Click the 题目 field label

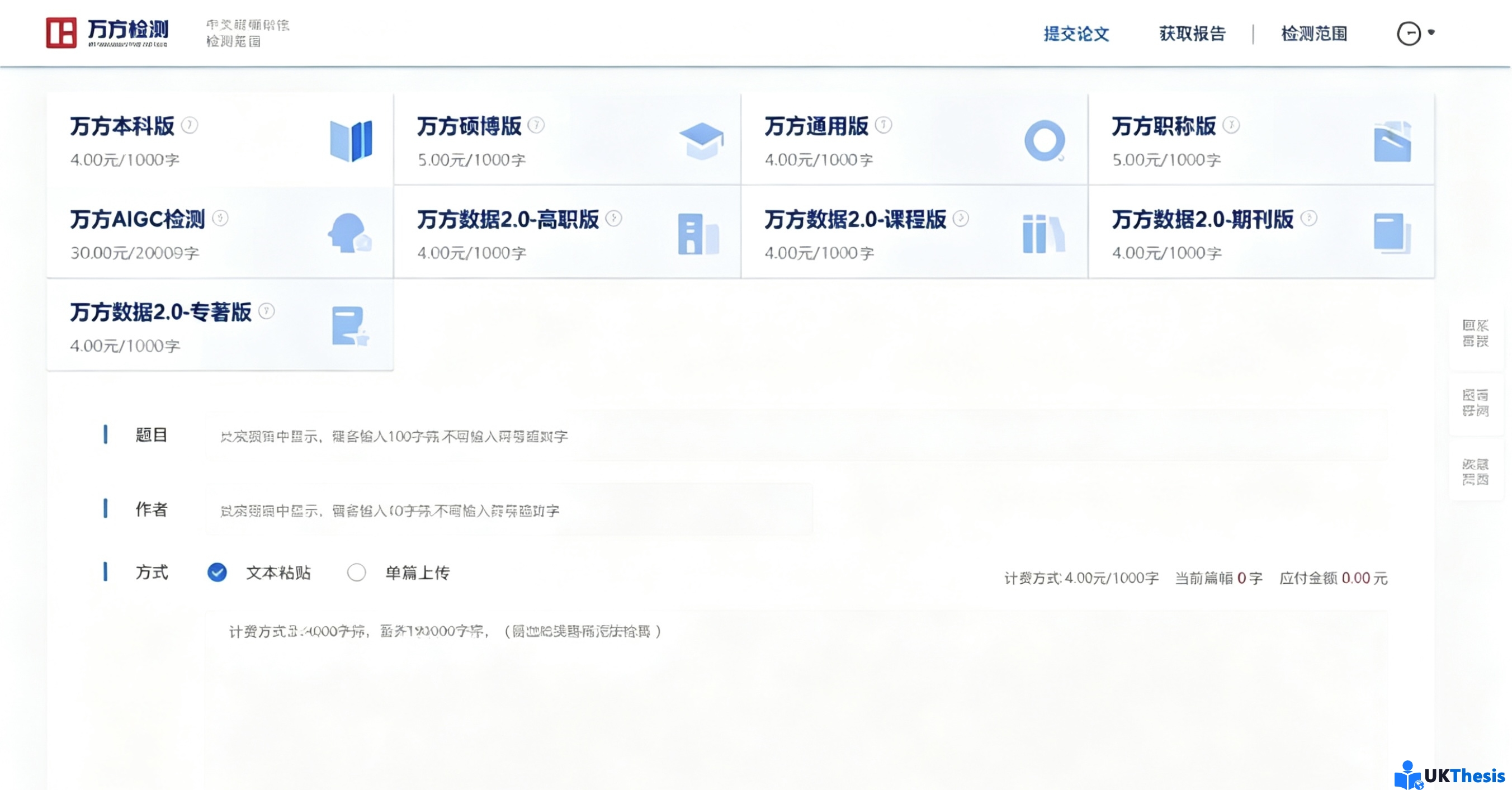coord(152,435)
